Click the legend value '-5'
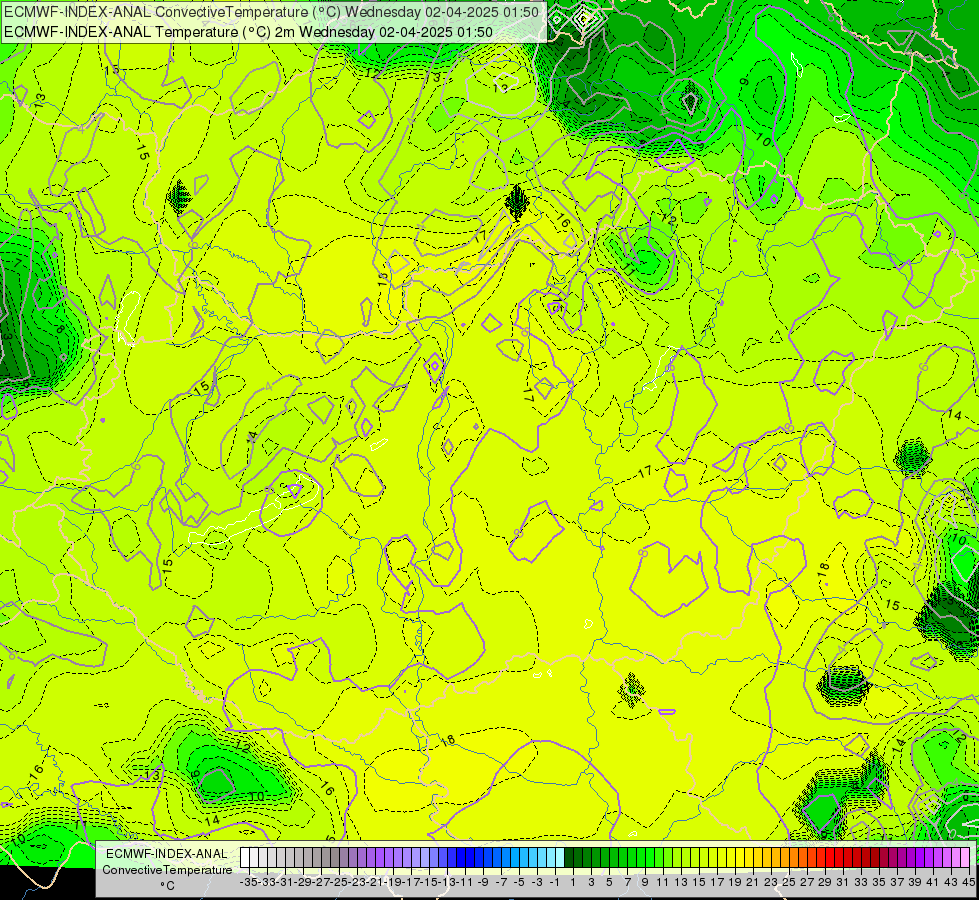This screenshot has width=979, height=900. 519,883
